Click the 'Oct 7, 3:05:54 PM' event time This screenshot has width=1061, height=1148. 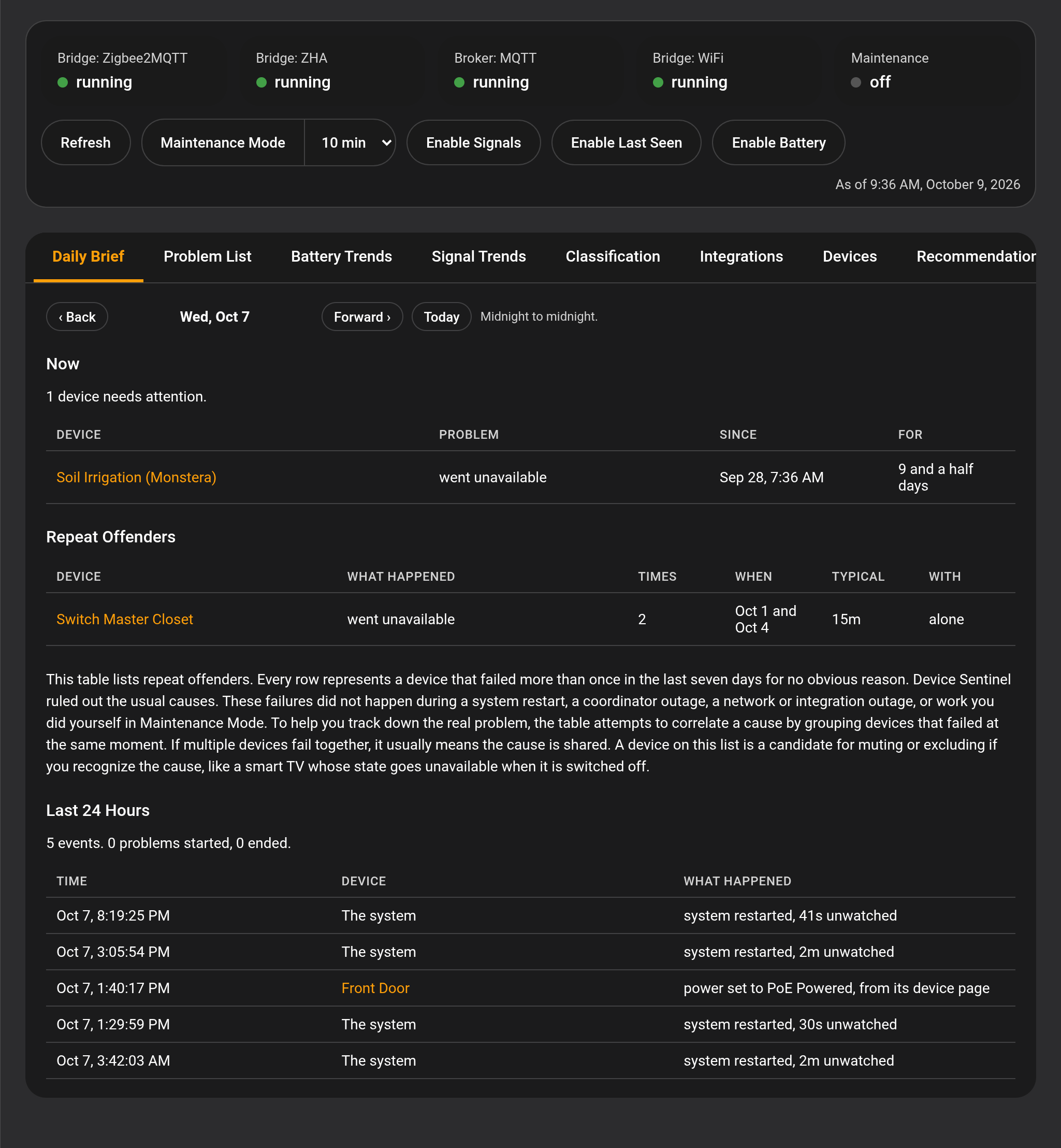[113, 952]
